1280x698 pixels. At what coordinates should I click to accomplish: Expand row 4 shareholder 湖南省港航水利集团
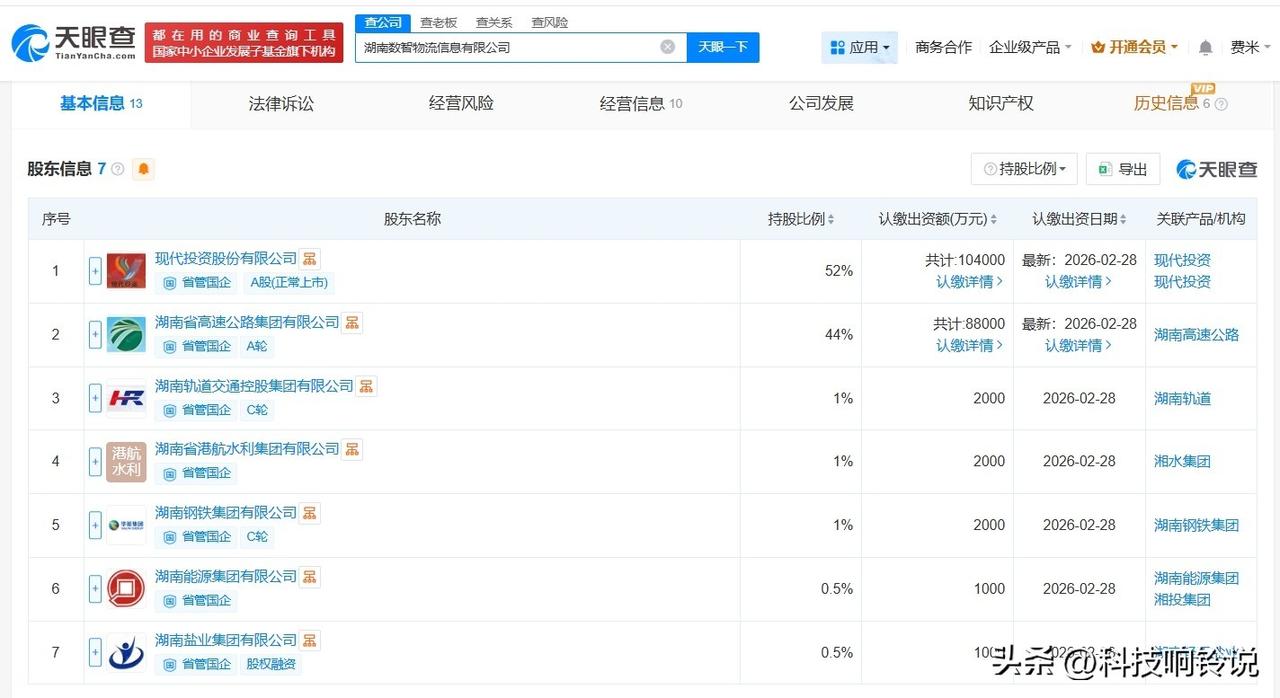click(x=95, y=461)
